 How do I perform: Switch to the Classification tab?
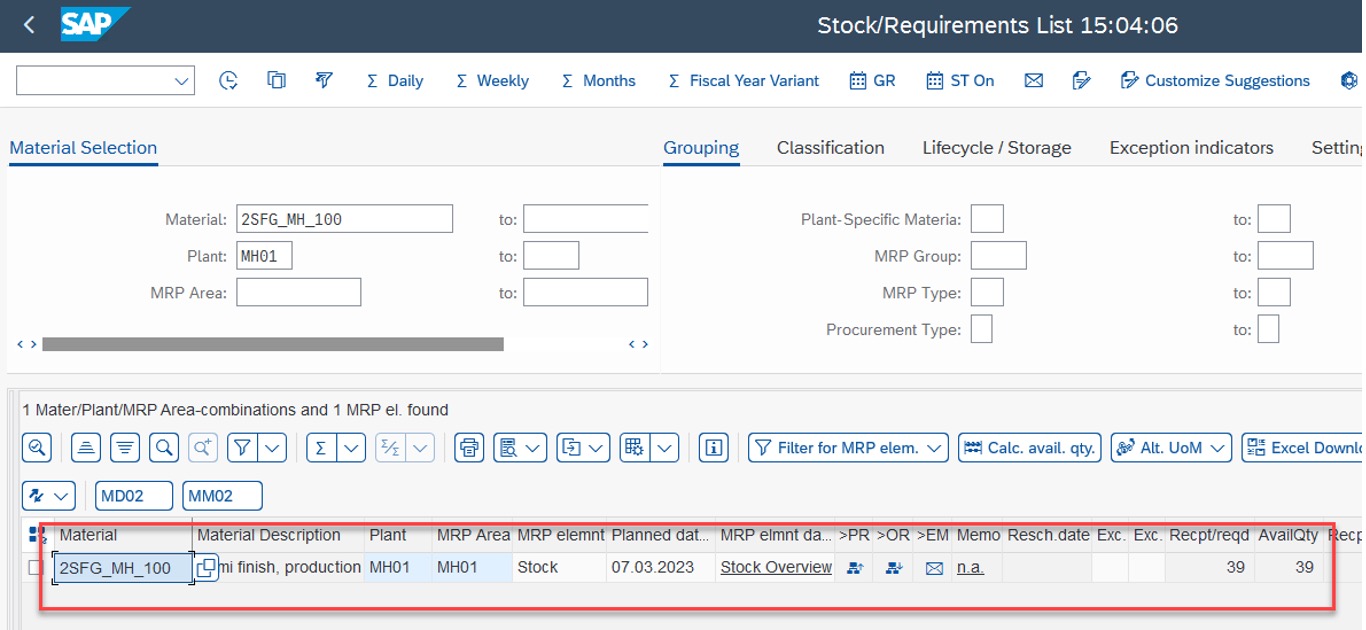[830, 147]
